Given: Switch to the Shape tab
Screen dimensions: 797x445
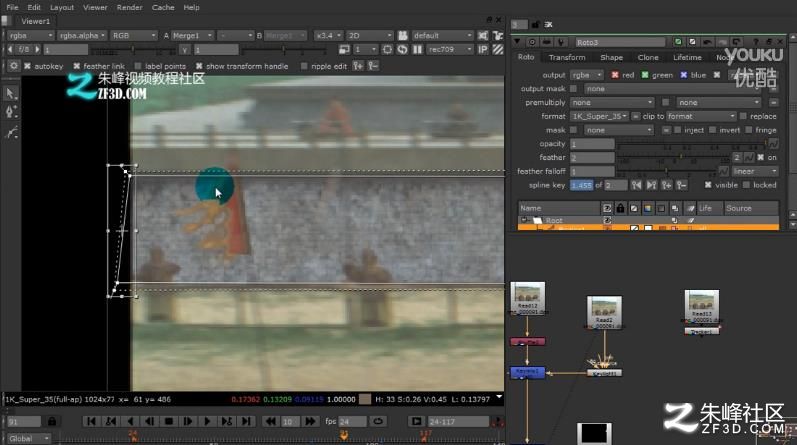Looking at the screenshot, I should point(611,57).
